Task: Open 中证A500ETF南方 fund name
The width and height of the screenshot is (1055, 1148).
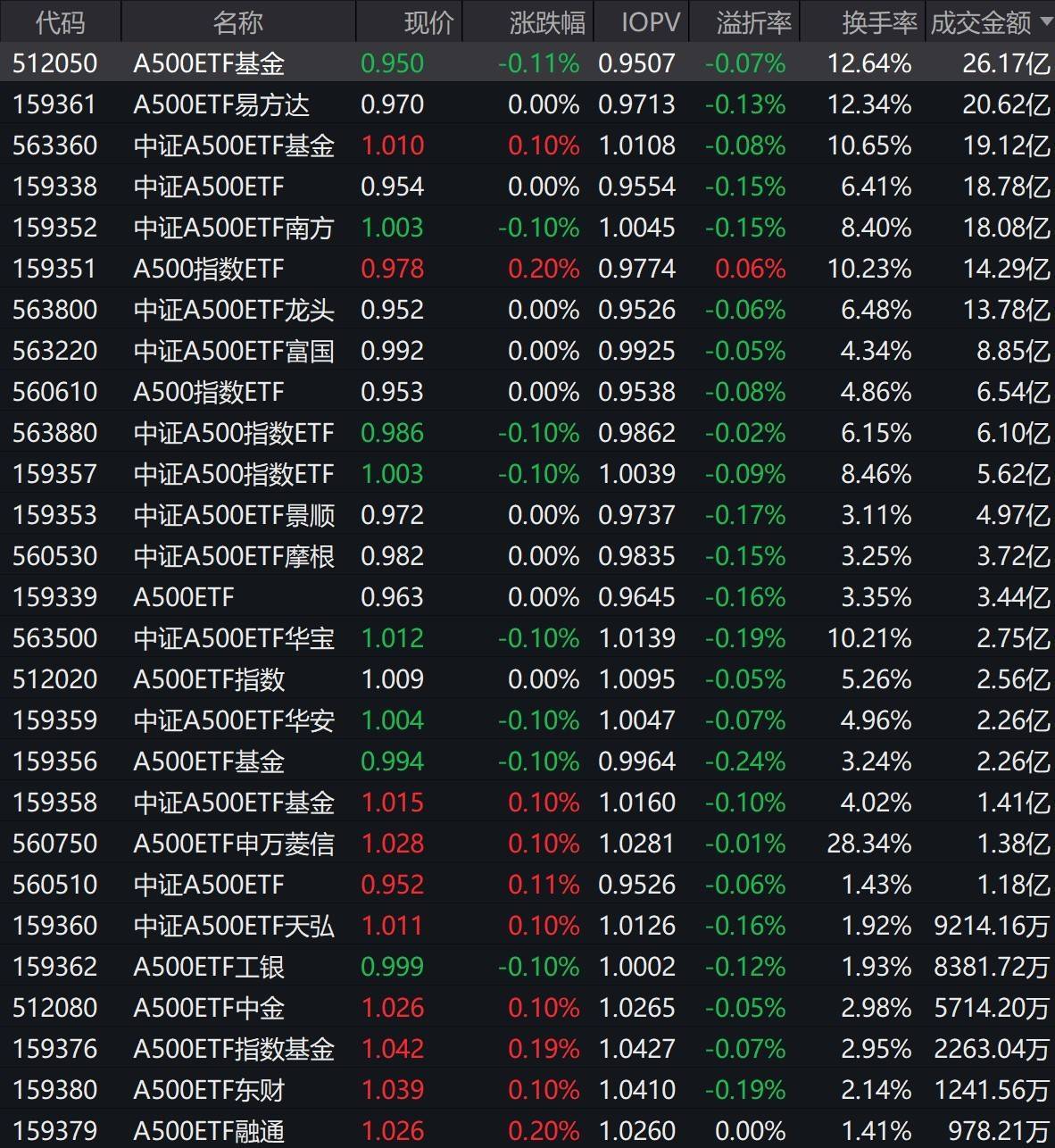Action: coord(233,228)
